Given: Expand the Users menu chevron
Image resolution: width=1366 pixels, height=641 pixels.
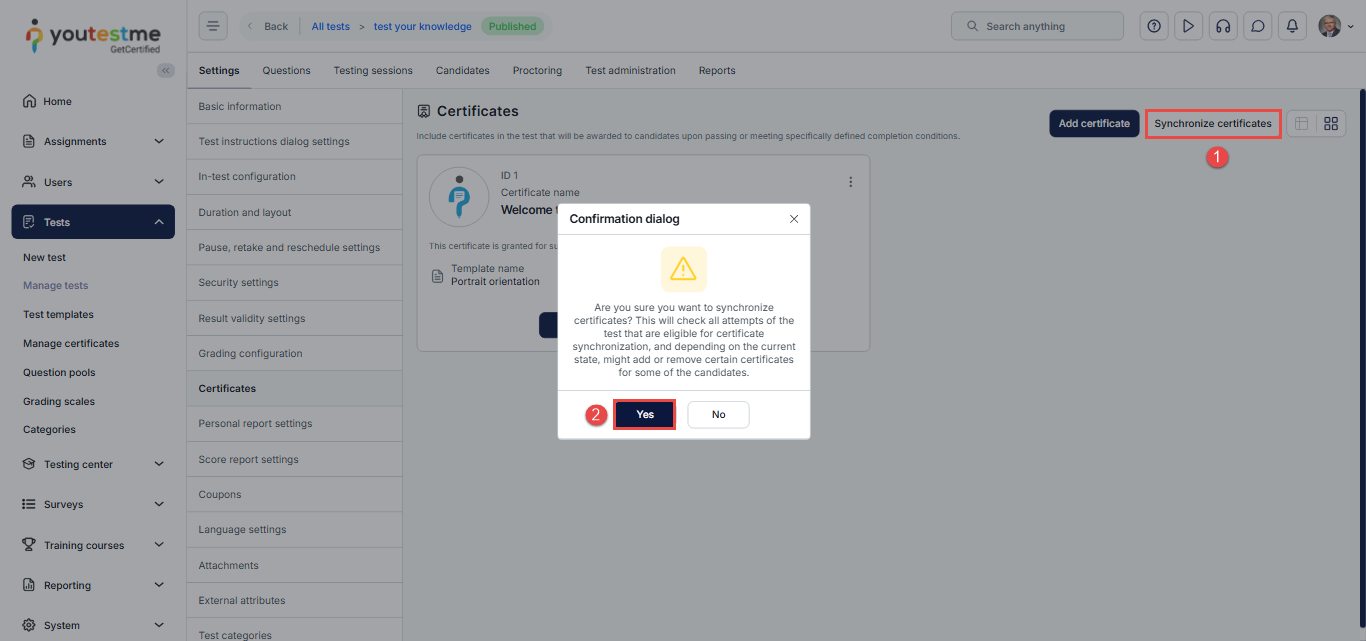Looking at the screenshot, I should pyautogui.click(x=159, y=182).
